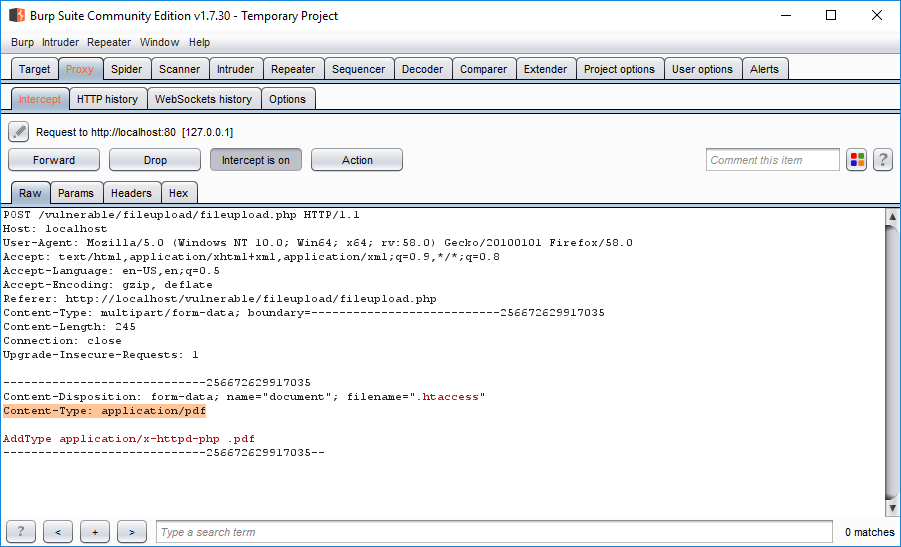901x547 pixels.
Task: Click the Accept-Language header line
Action: [111, 271]
